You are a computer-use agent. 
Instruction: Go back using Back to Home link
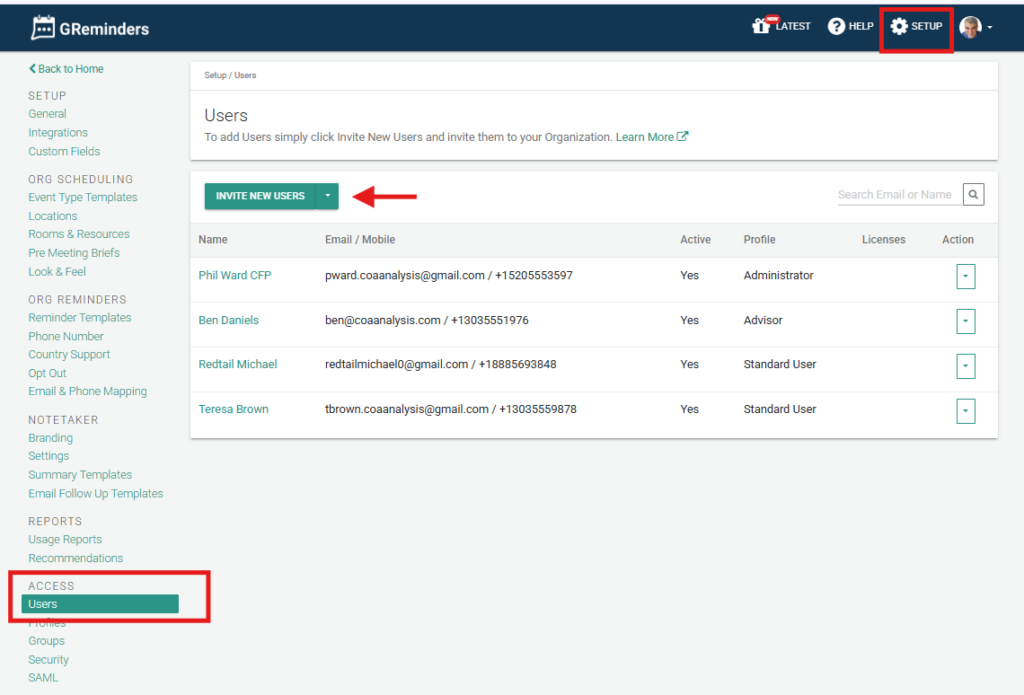point(66,69)
